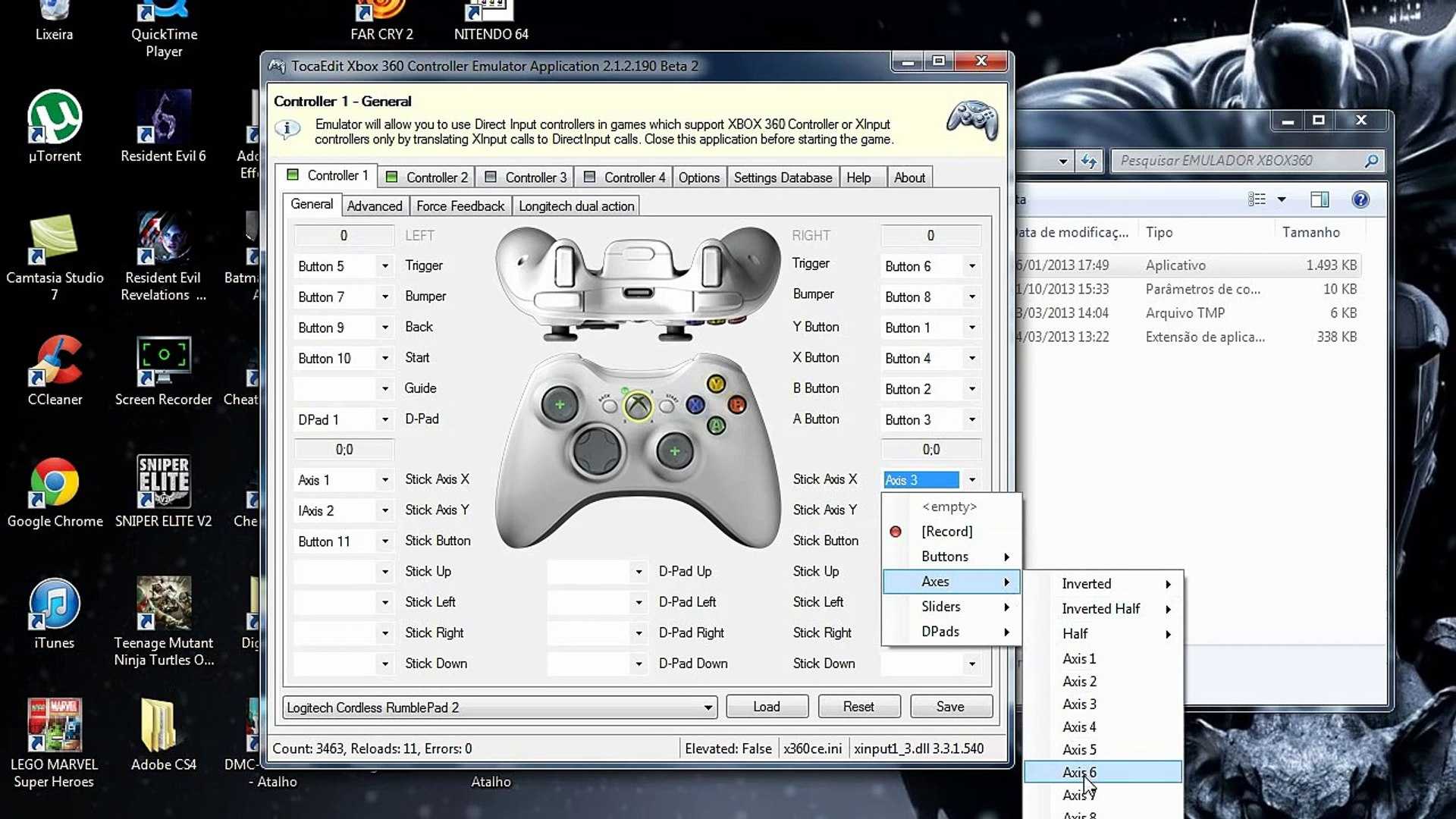This screenshot has height=819, width=1456.
Task: Click the Reset button
Action: pyautogui.click(x=858, y=707)
